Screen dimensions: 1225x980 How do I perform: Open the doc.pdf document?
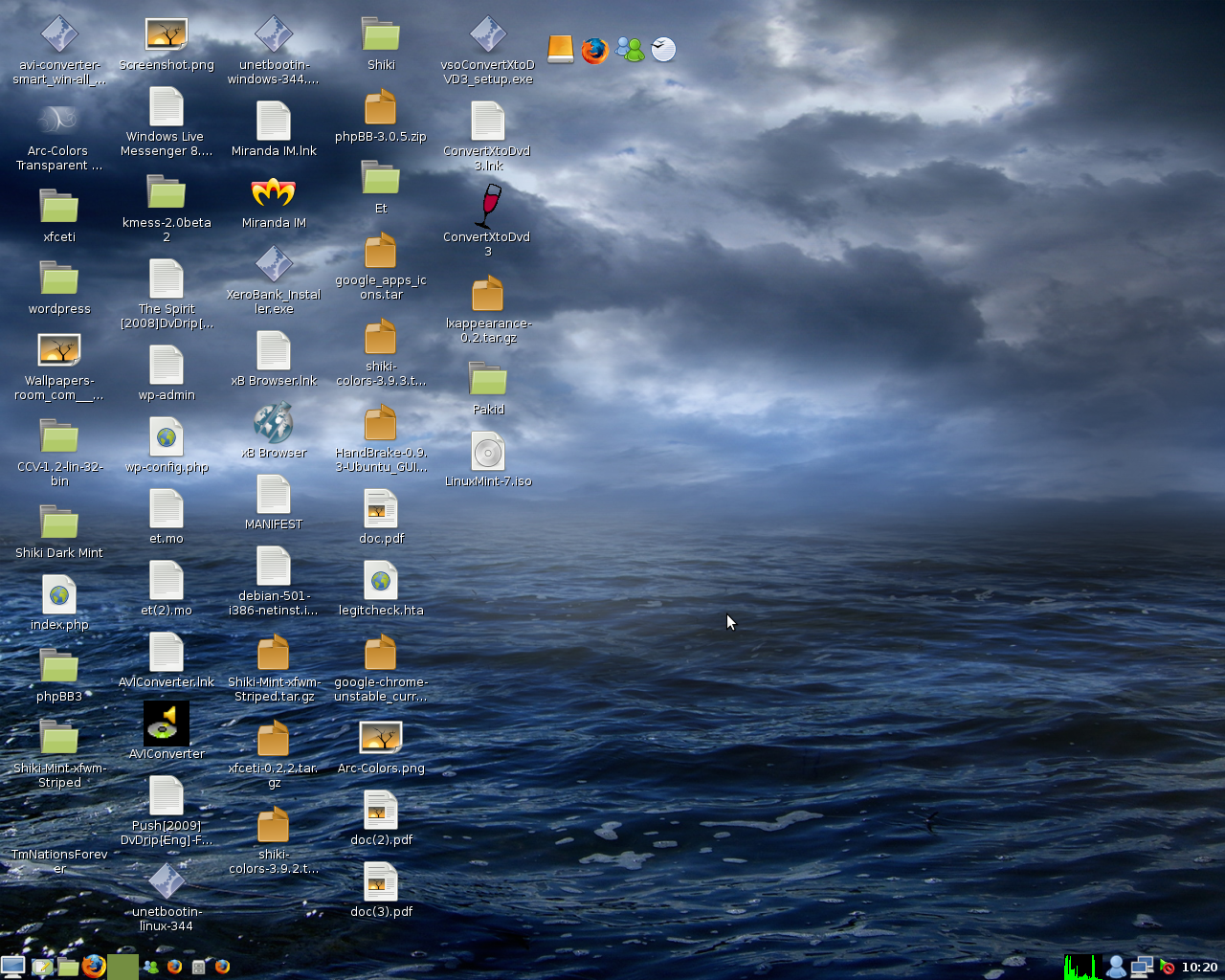(381, 508)
